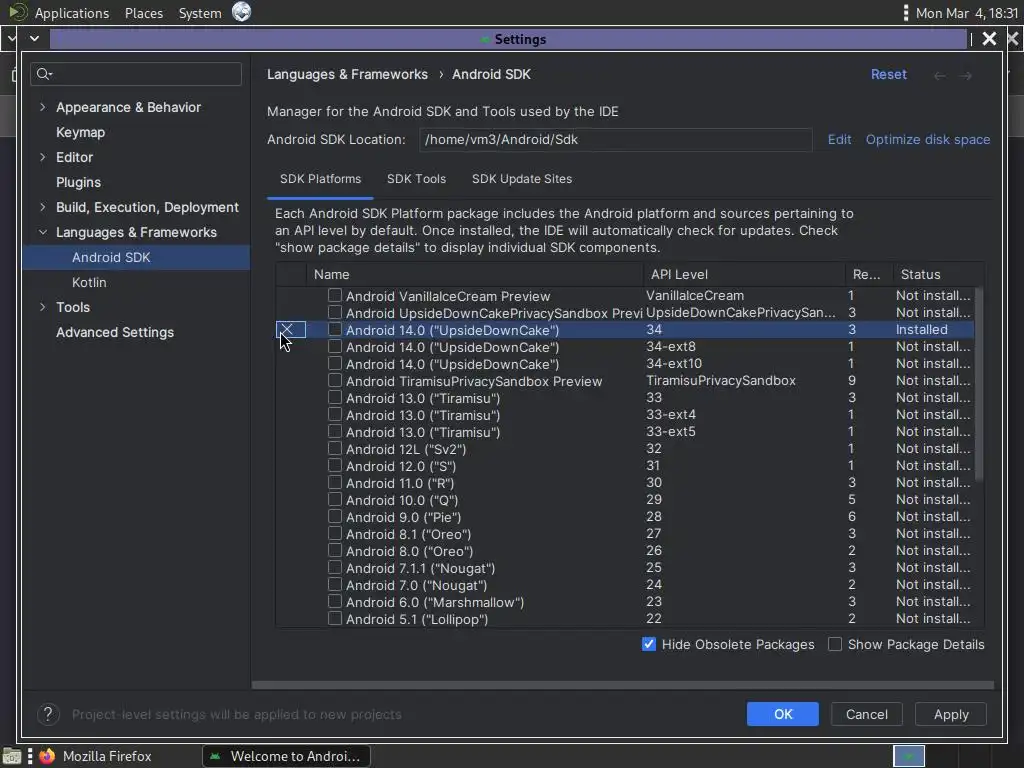Image resolution: width=1024 pixels, height=768 pixels.
Task: Expand the Tools settings section
Action: tap(42, 307)
